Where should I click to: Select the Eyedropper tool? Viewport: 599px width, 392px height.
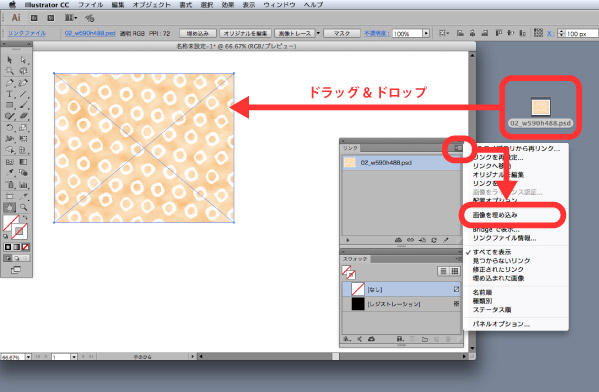coord(10,173)
